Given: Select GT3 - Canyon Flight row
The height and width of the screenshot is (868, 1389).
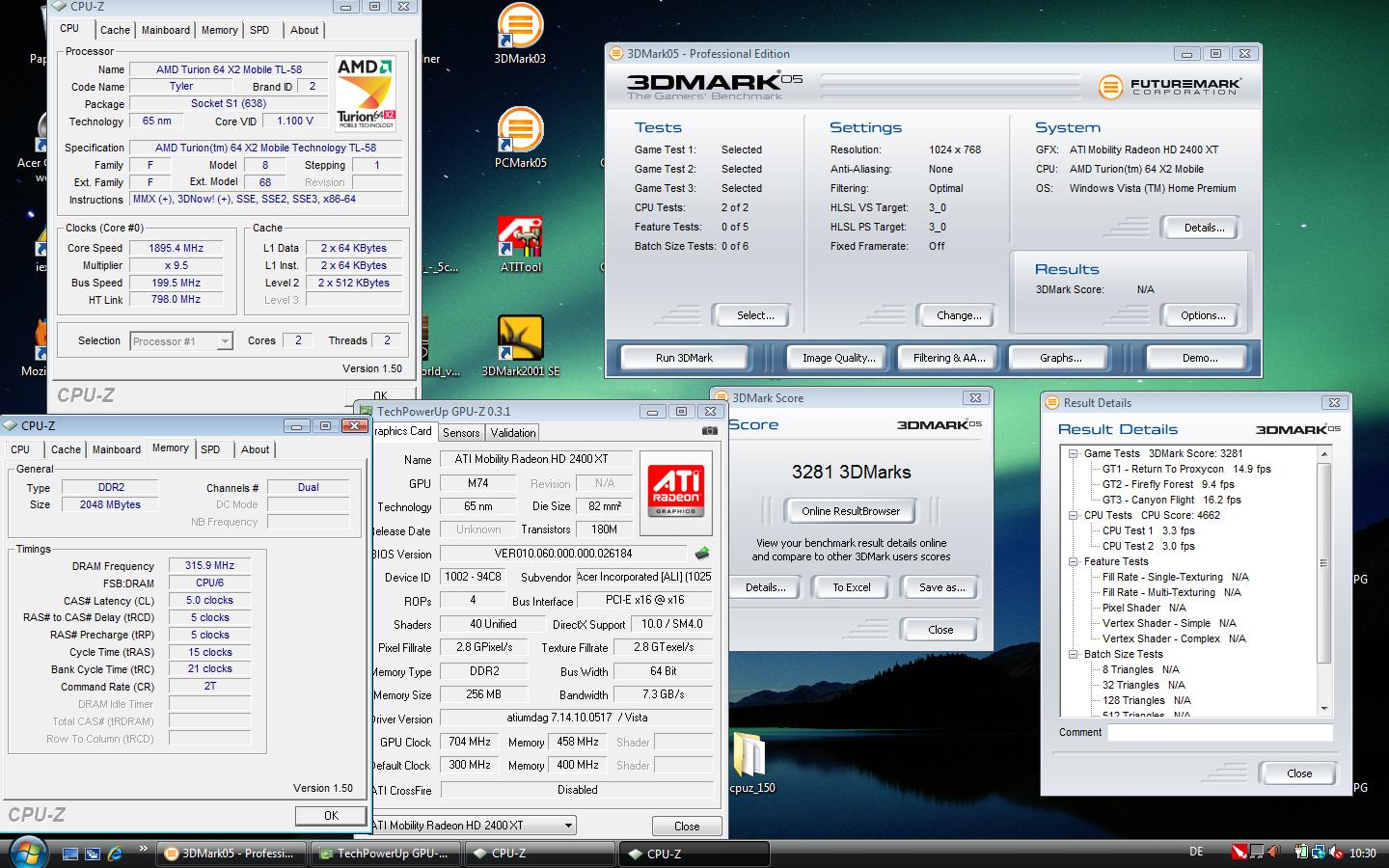Looking at the screenshot, I should pos(1171,500).
